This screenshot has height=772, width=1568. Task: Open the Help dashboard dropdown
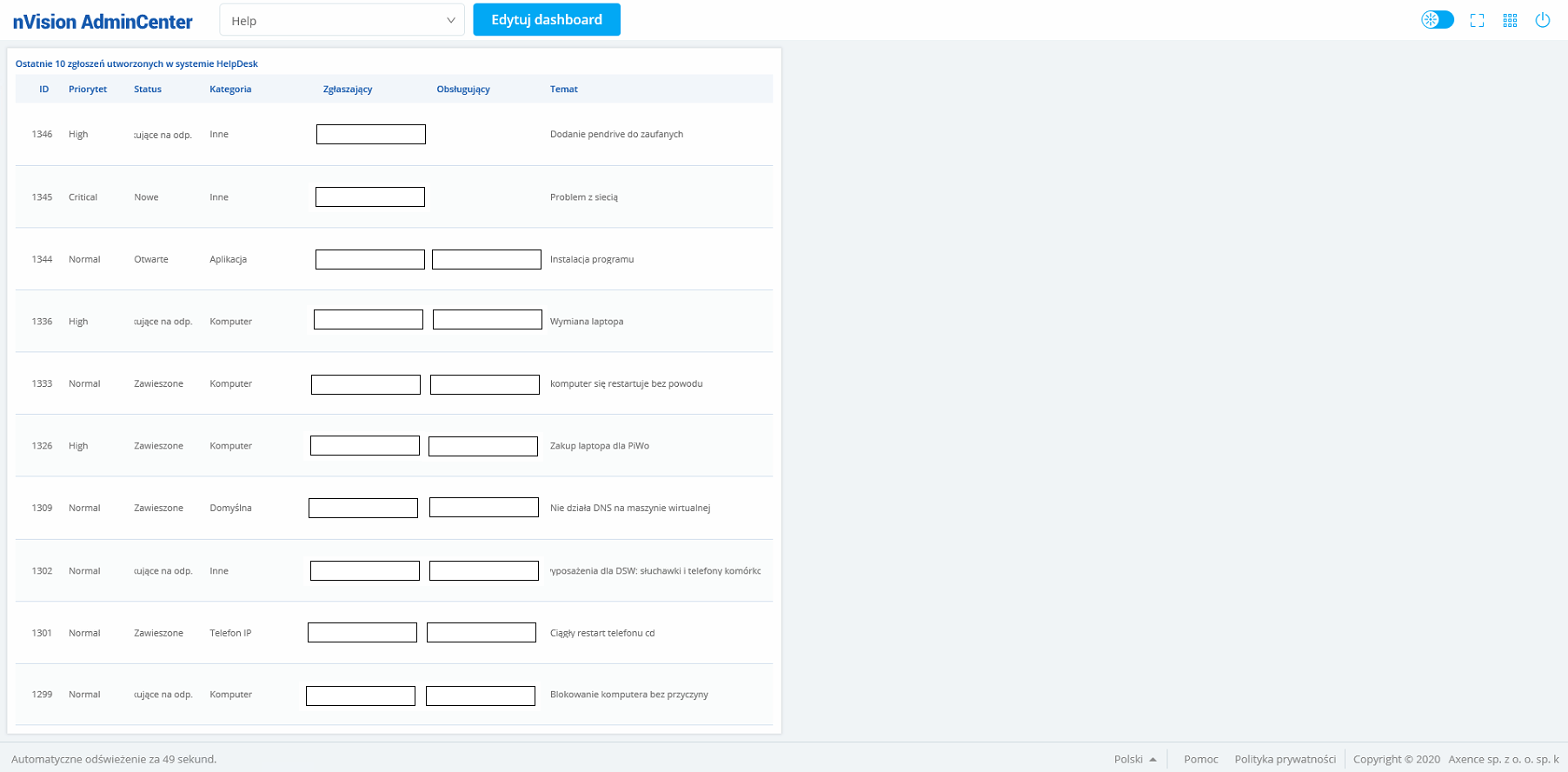(342, 21)
